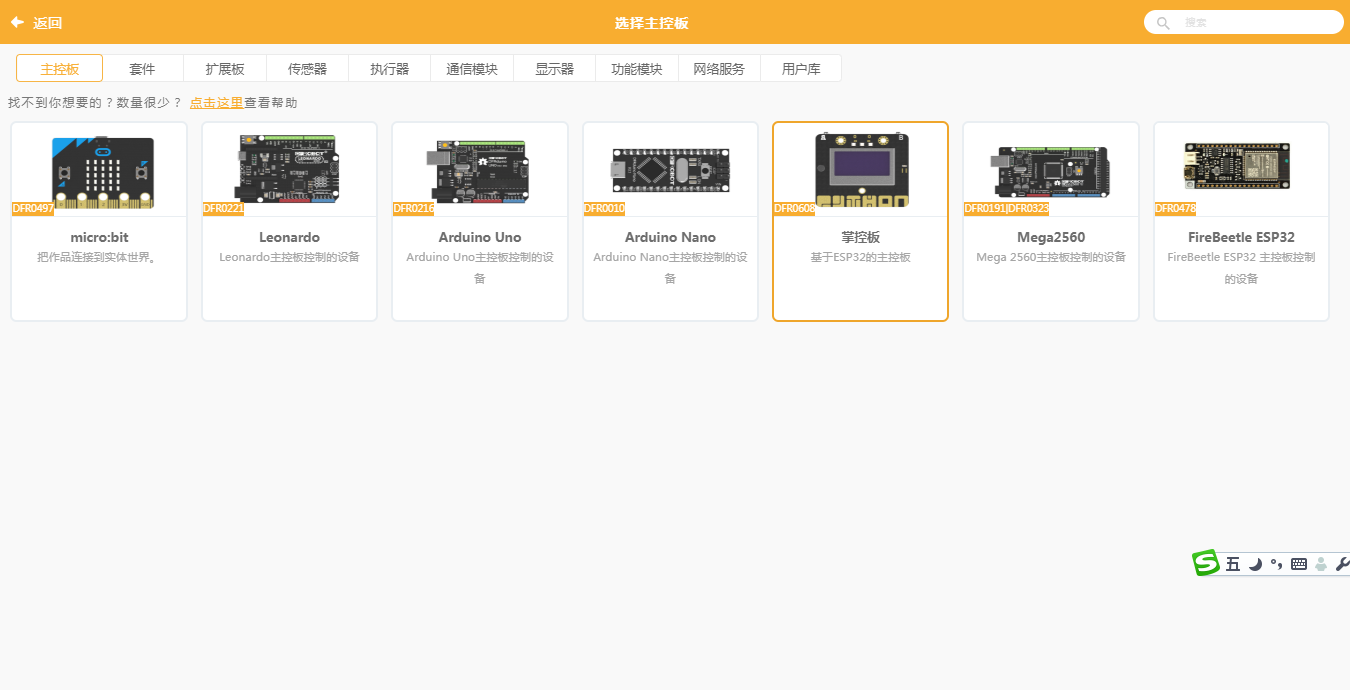The width and height of the screenshot is (1350, 690).
Task: Click the 把作品连接到实体世界 description
Action: click(x=99, y=257)
